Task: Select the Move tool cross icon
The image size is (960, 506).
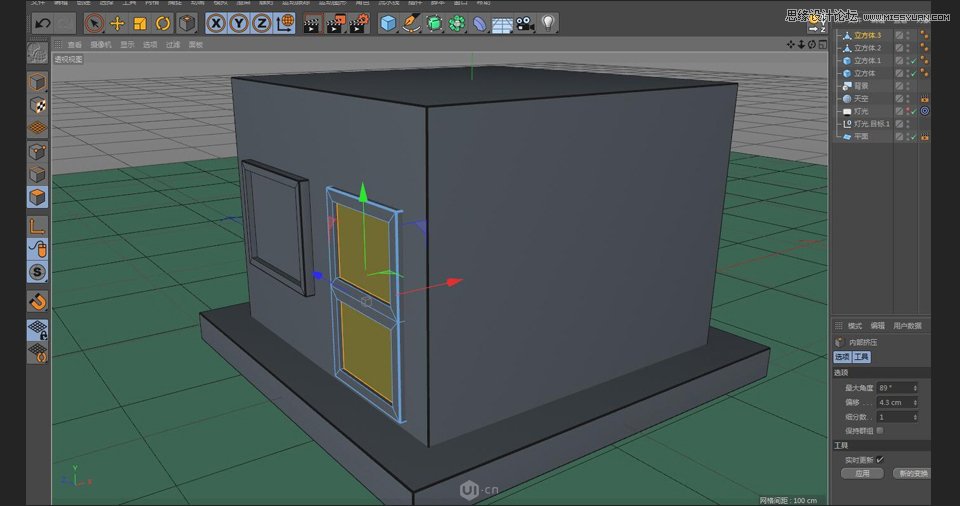Action: [x=117, y=24]
